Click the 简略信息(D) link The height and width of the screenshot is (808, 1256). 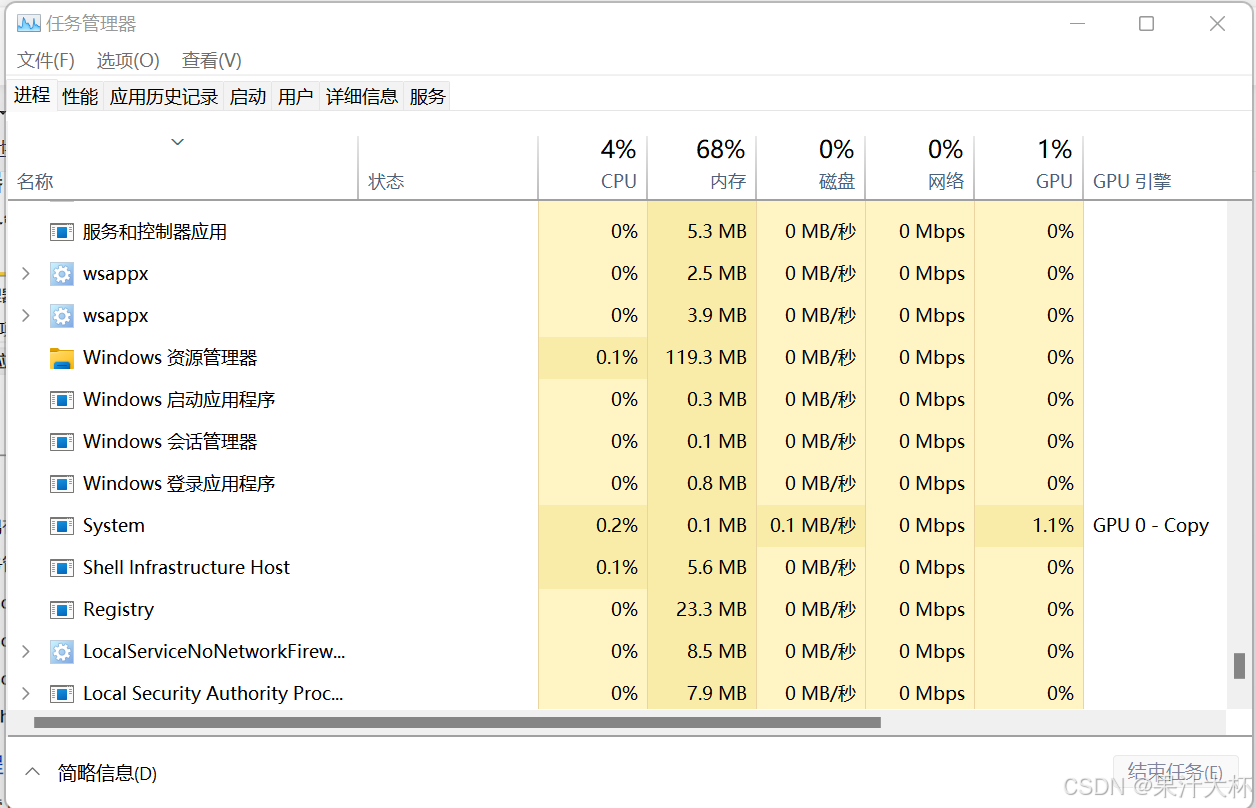[107, 773]
